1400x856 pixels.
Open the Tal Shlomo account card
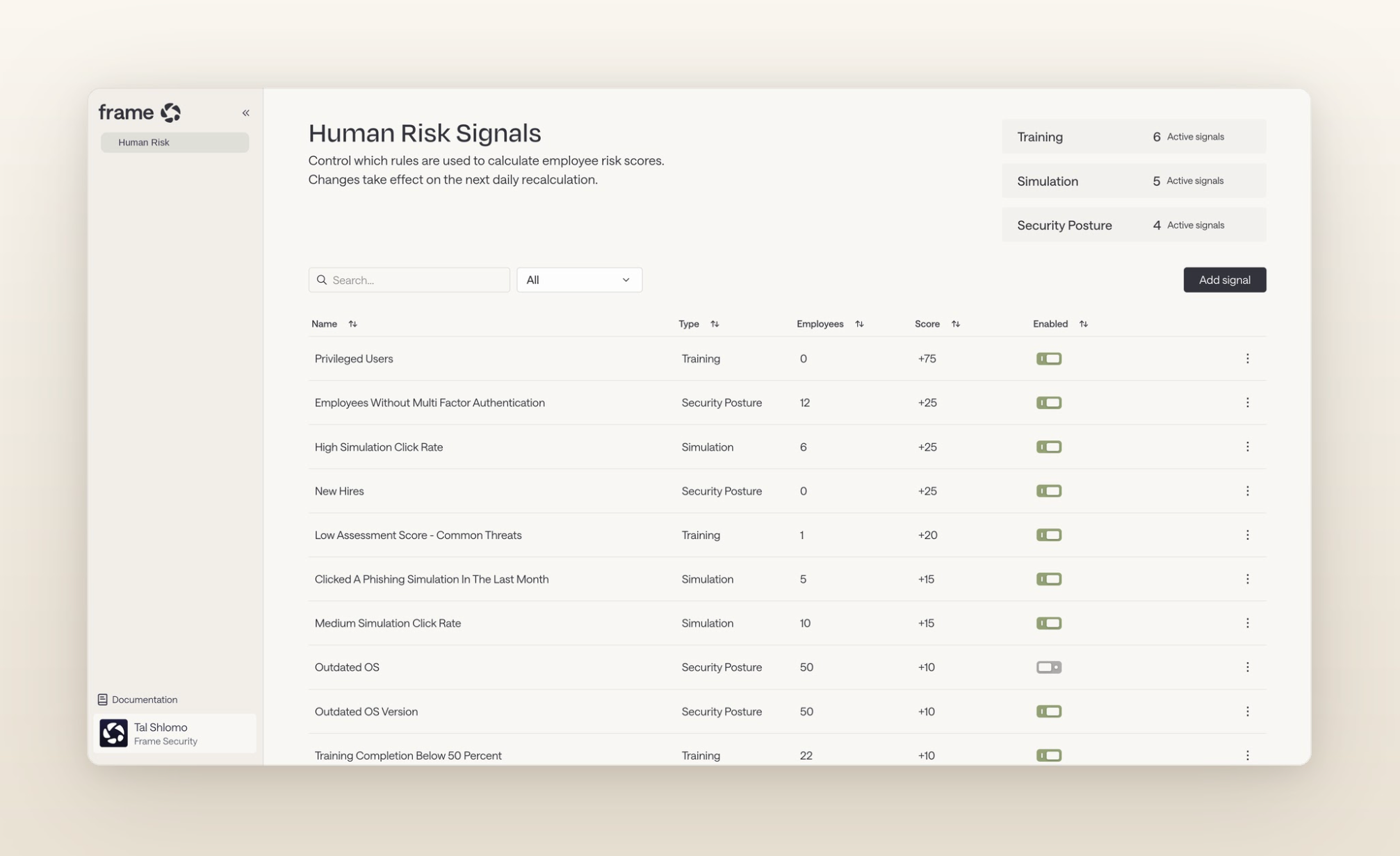pos(174,733)
